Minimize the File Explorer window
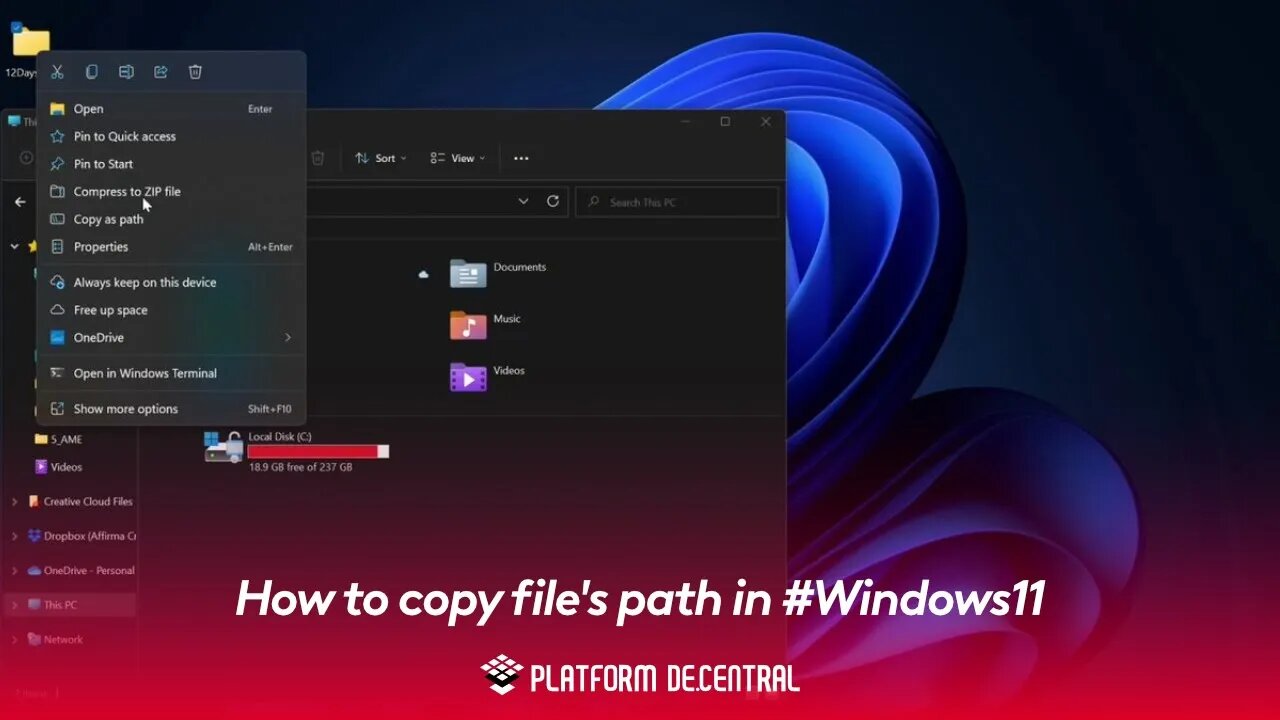Image resolution: width=1280 pixels, height=720 pixels. tap(686, 122)
